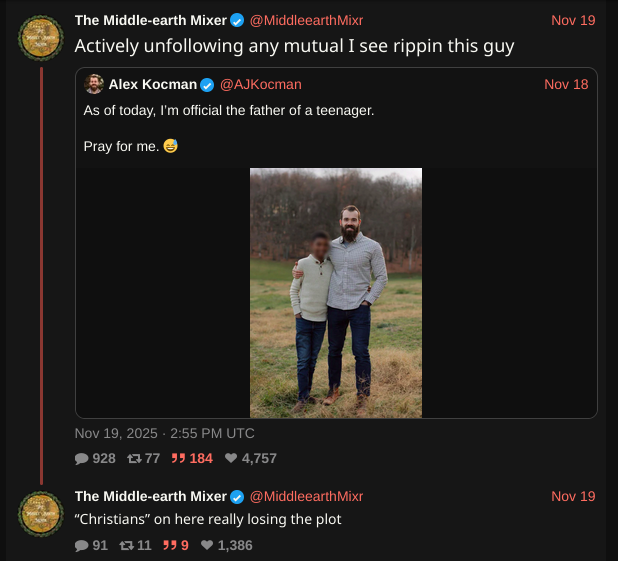Click the full timestamp Nov 19, 2025 2:55 PM UTC
618x561 pixels.
[x=165, y=433]
